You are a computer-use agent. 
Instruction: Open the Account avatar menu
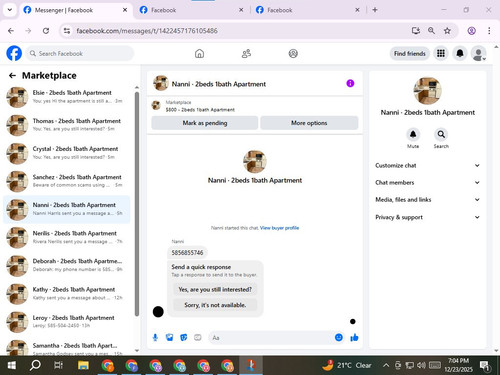click(x=478, y=53)
